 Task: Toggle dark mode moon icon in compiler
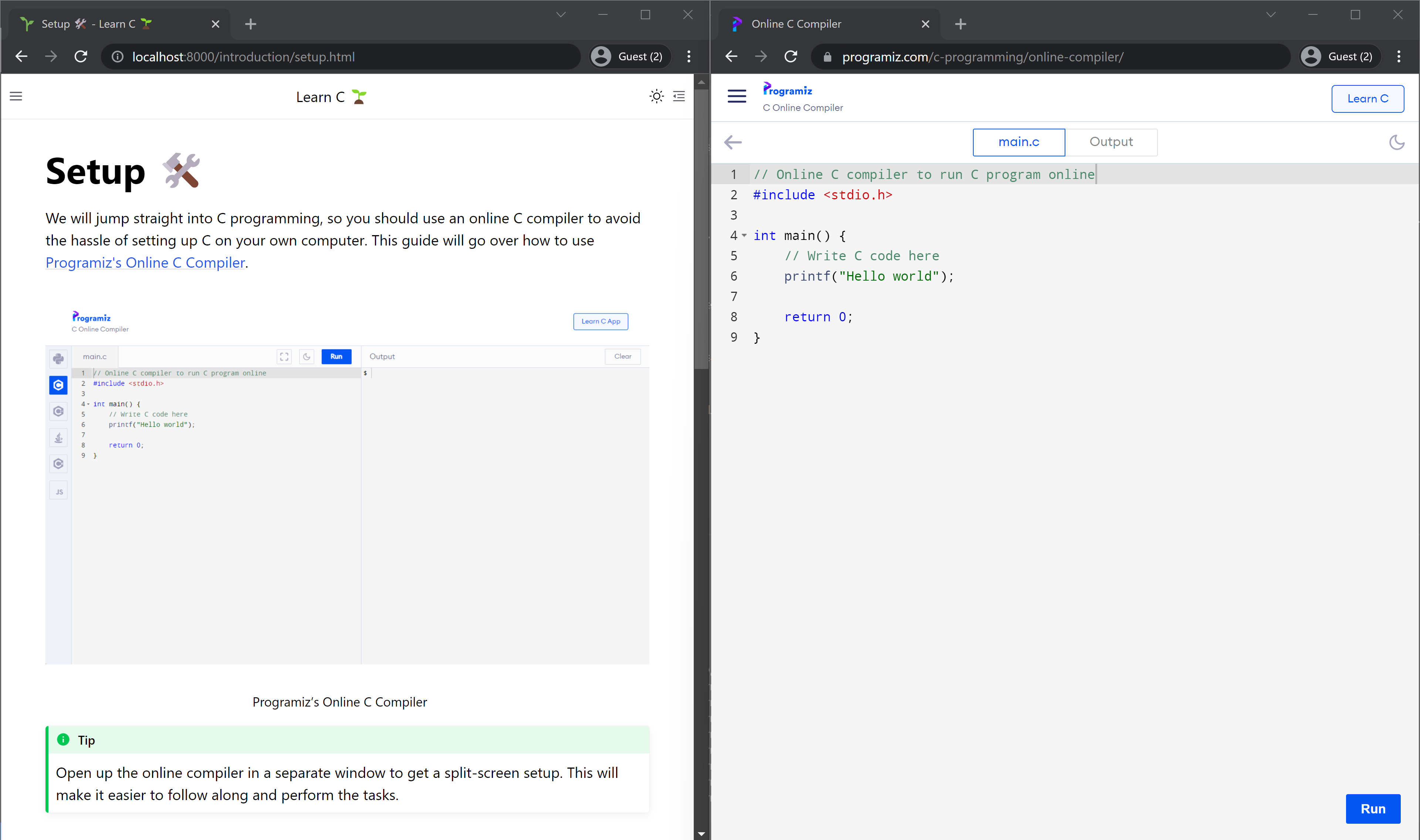1396,142
